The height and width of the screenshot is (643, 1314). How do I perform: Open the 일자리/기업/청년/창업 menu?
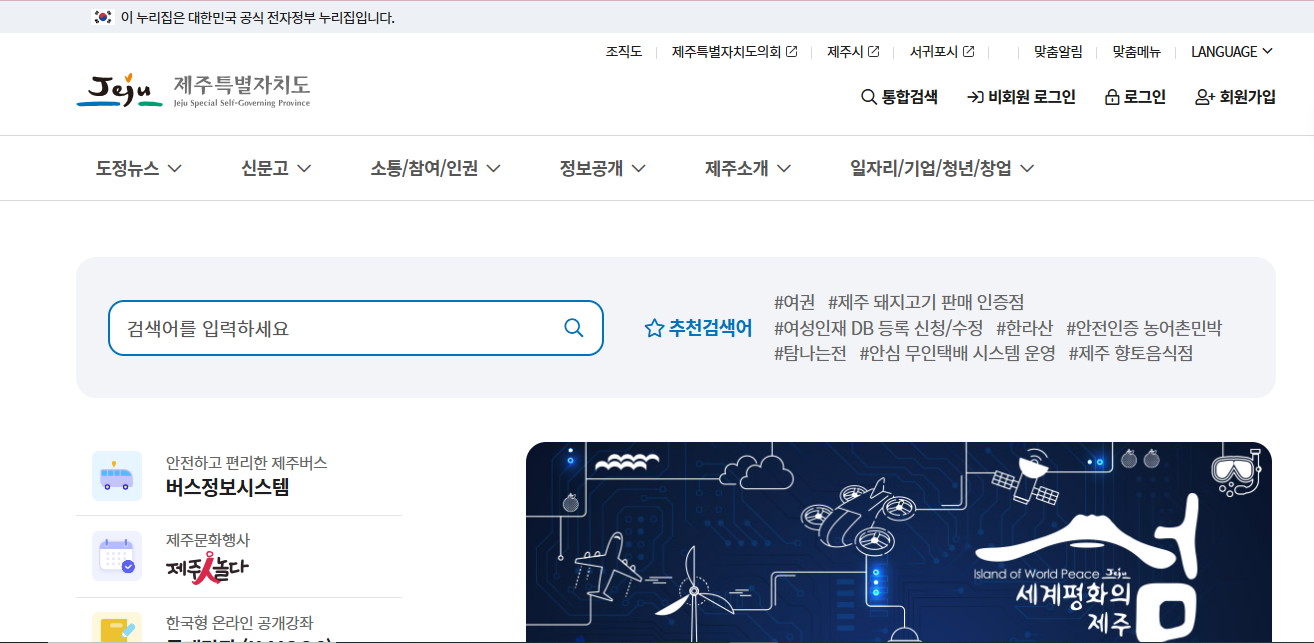[942, 168]
